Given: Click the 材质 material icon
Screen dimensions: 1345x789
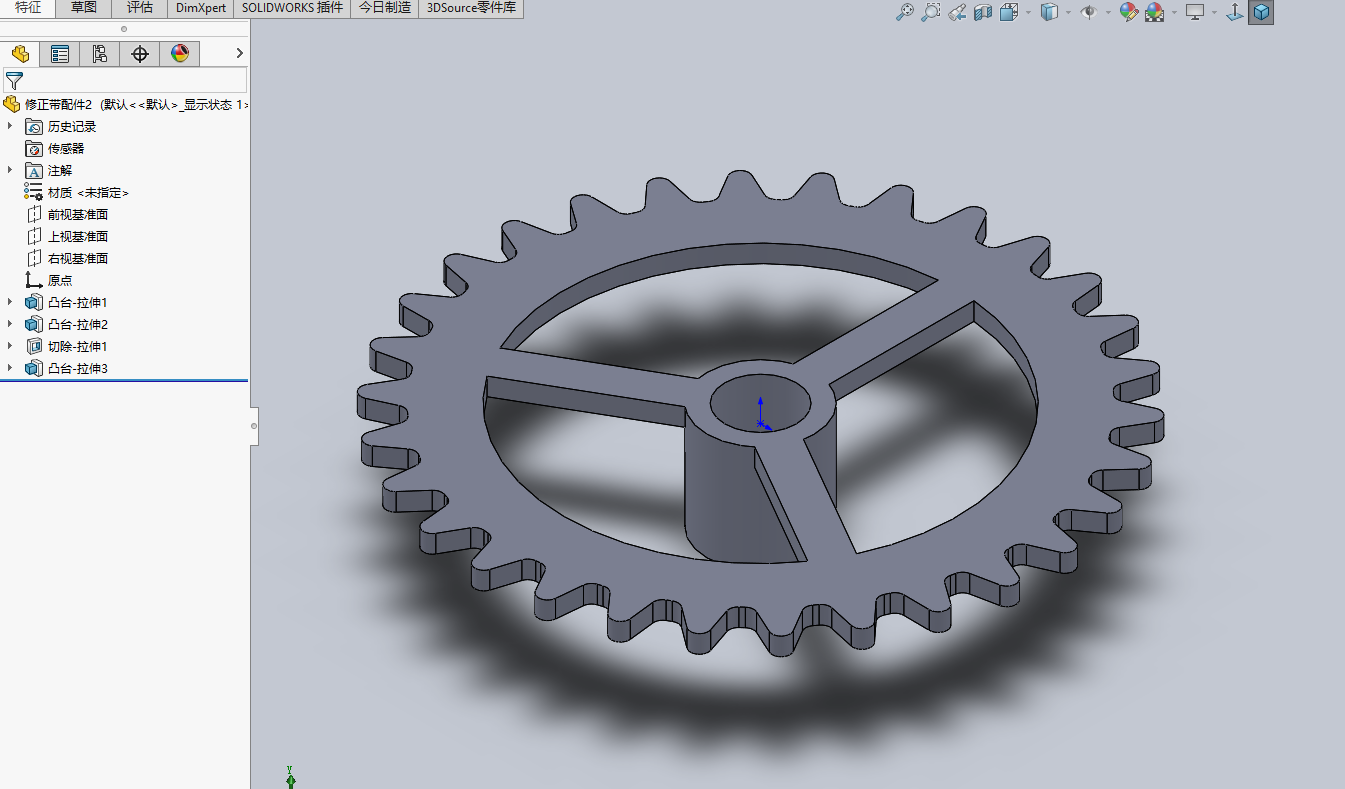Looking at the screenshot, I should (34, 193).
